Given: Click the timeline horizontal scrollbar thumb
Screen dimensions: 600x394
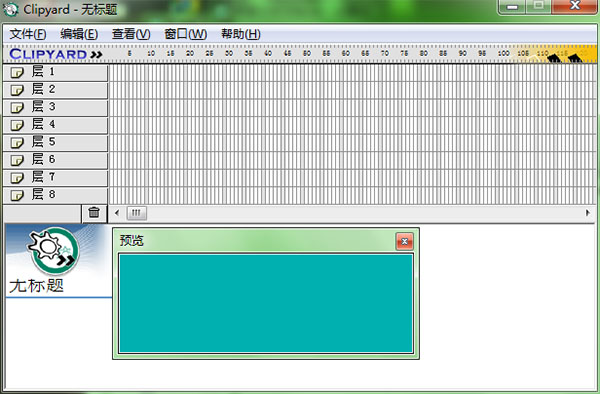Looking at the screenshot, I should 137,213.
